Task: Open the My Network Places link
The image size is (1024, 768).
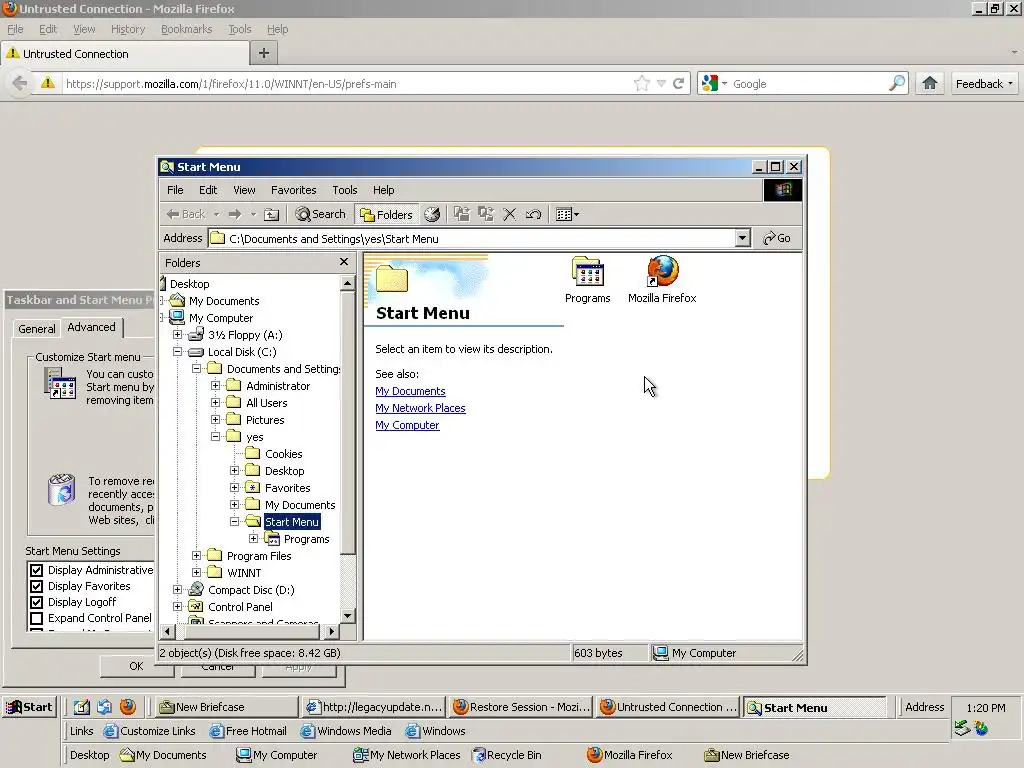Action: pos(420,408)
